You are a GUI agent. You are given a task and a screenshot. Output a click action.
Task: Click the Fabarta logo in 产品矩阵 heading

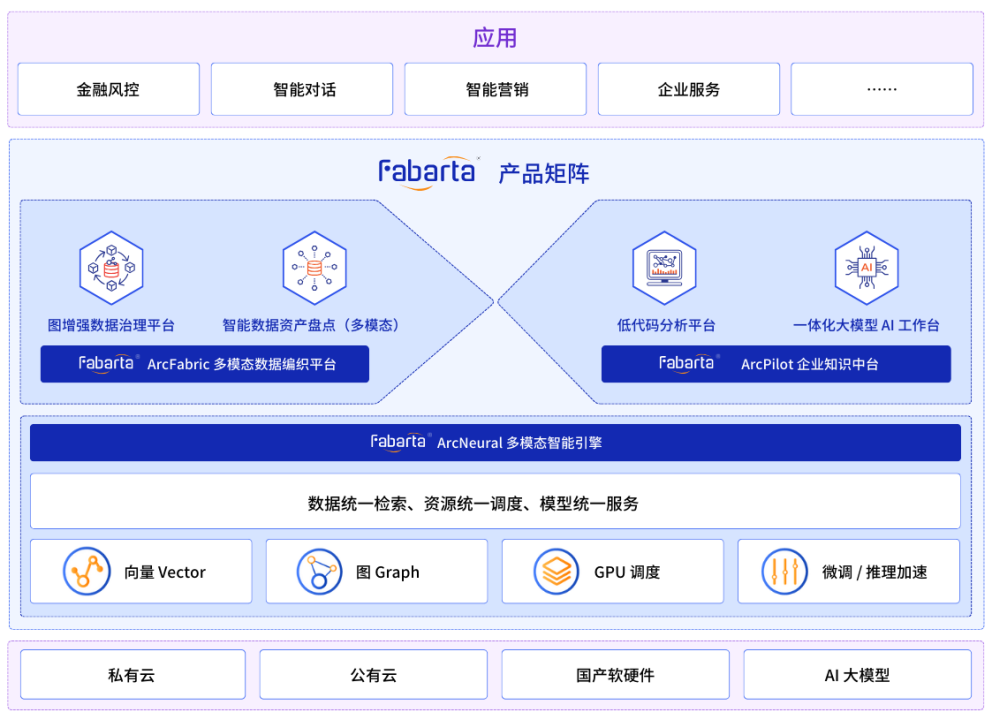coord(428,171)
